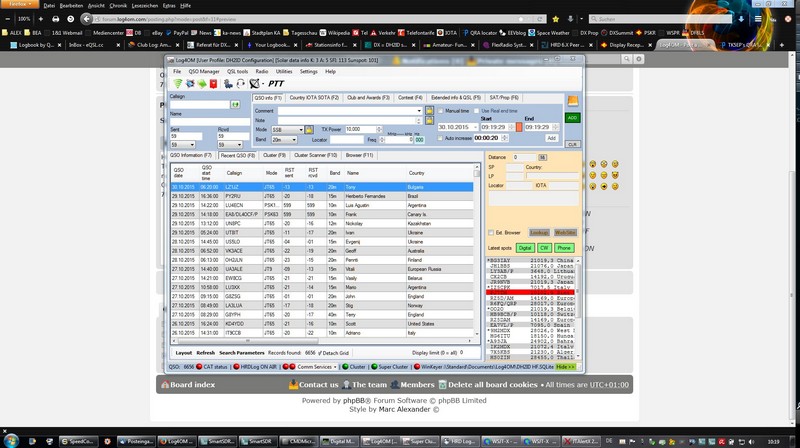
Task: Click the red book icon in Log4OM toolbar
Action: click(214, 84)
